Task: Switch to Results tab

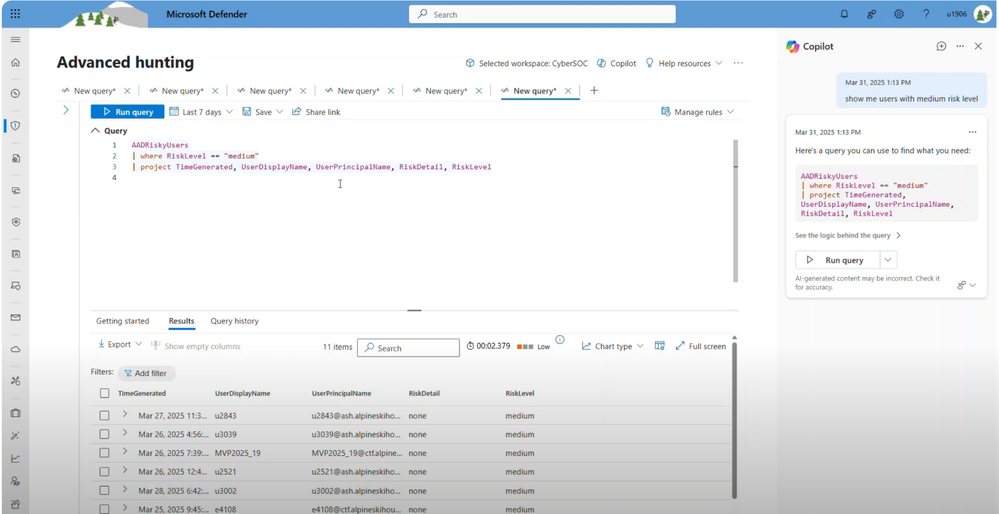Action: pos(182,321)
